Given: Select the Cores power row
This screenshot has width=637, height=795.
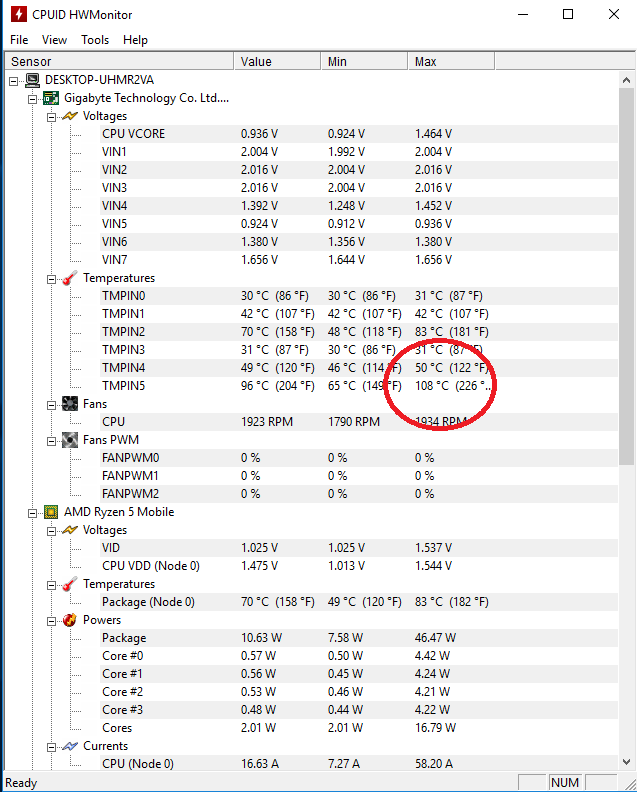Looking at the screenshot, I should coord(359,728).
